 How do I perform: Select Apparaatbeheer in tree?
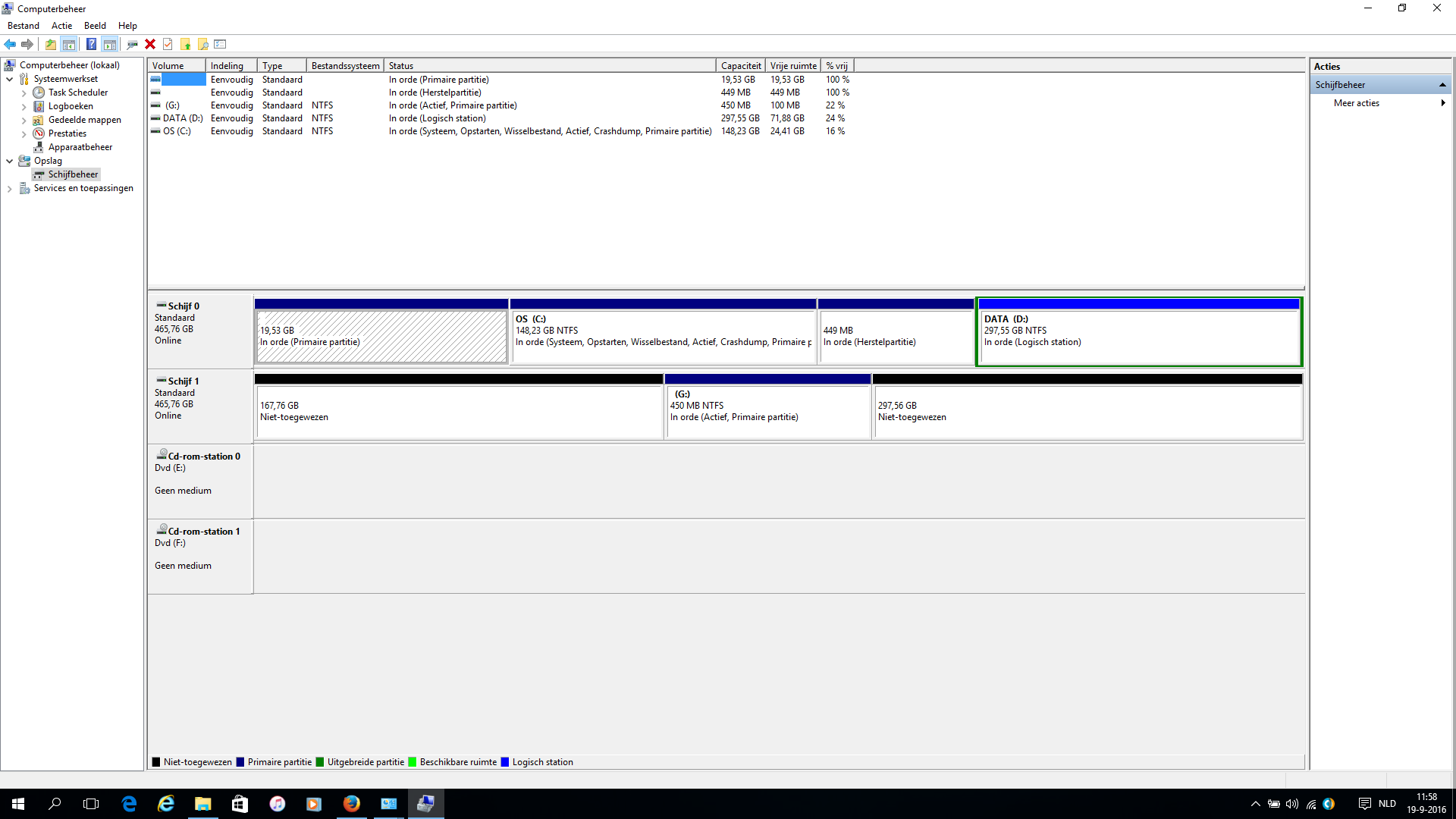pos(80,147)
